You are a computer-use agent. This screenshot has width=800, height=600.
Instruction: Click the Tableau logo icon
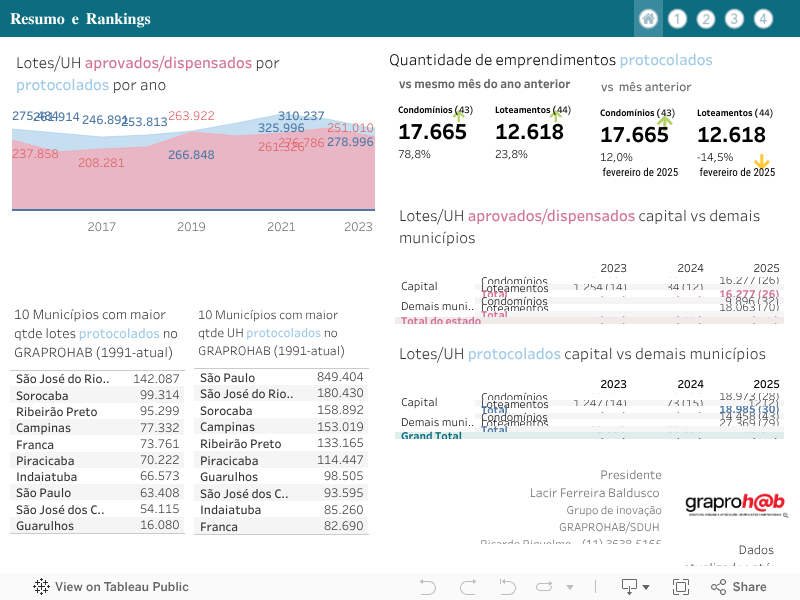[x=41, y=587]
